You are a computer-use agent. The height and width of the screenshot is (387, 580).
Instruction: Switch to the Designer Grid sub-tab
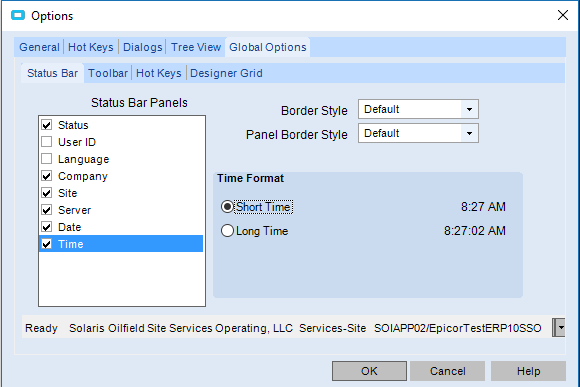pos(226,73)
